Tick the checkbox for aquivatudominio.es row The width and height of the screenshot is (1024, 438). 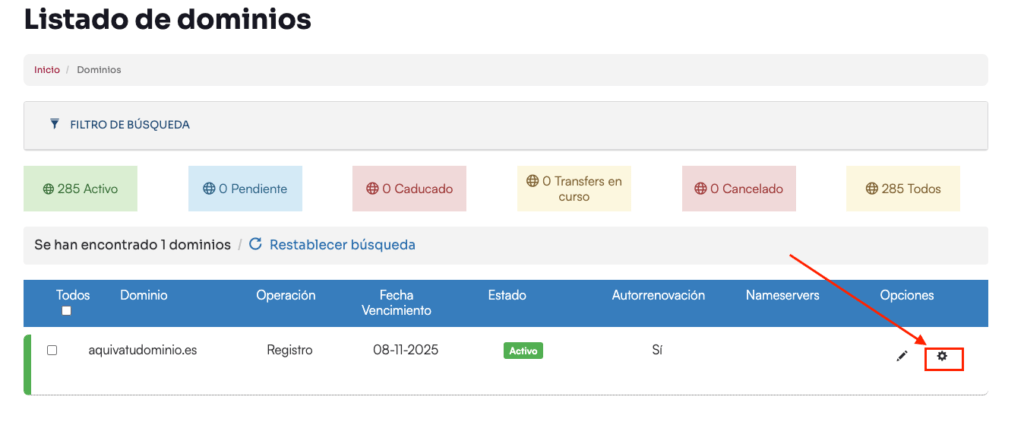52,350
